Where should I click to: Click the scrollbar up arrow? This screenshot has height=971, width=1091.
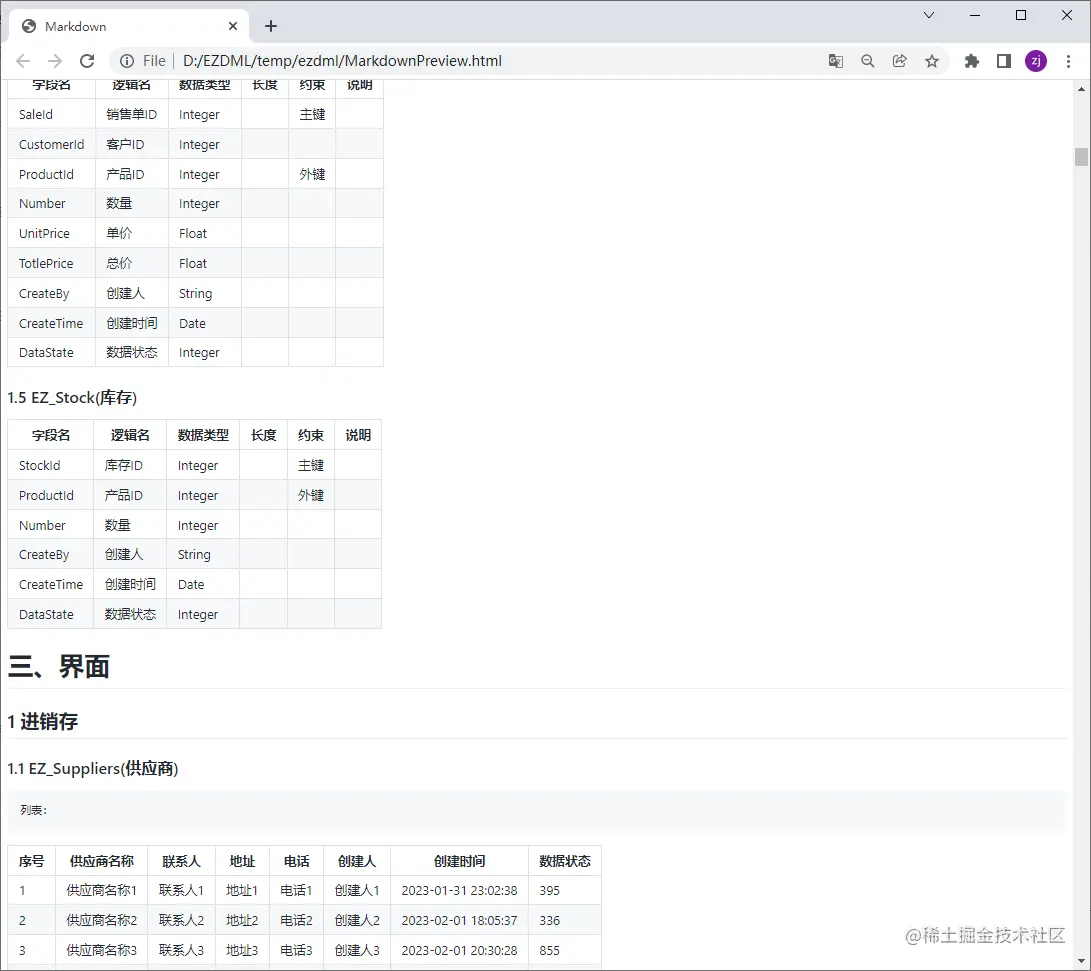click(1081, 89)
